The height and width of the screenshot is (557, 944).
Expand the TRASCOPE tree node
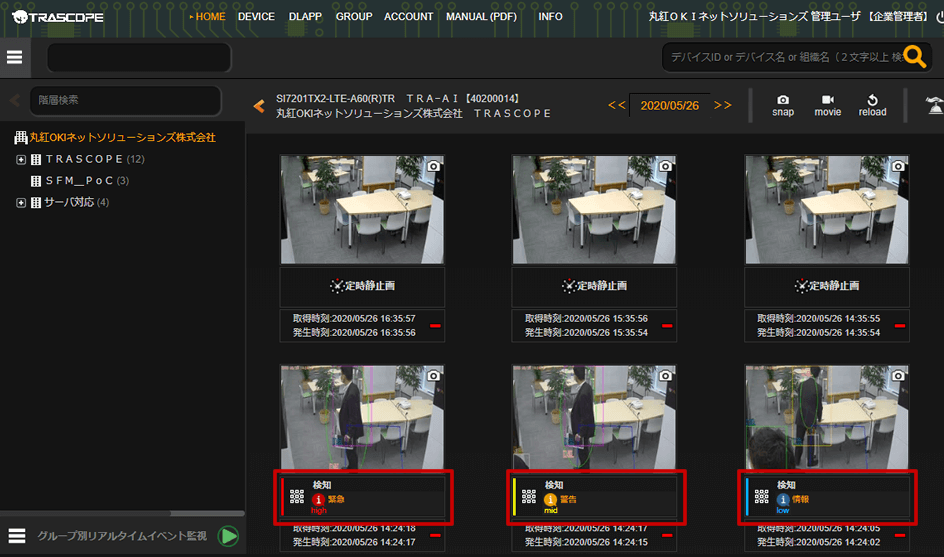pyautogui.click(x=21, y=160)
